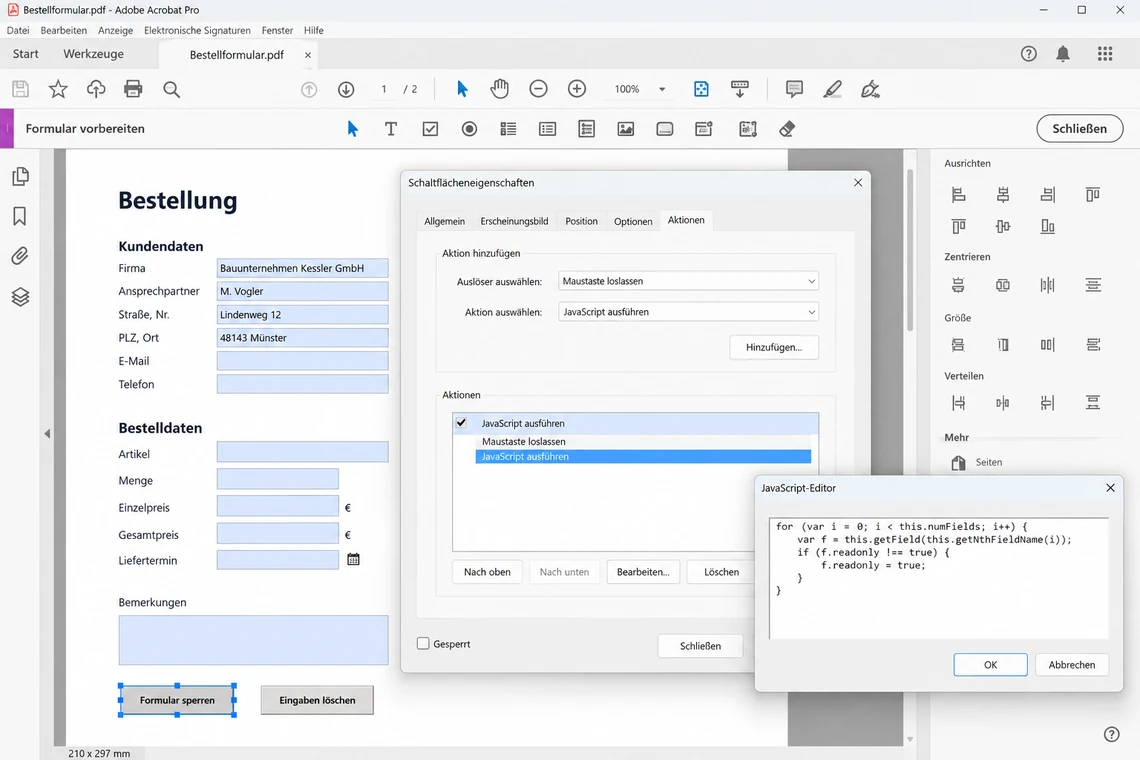Click the Seiten option under Mehr
Viewport: 1140px width, 760px height.
point(976,462)
